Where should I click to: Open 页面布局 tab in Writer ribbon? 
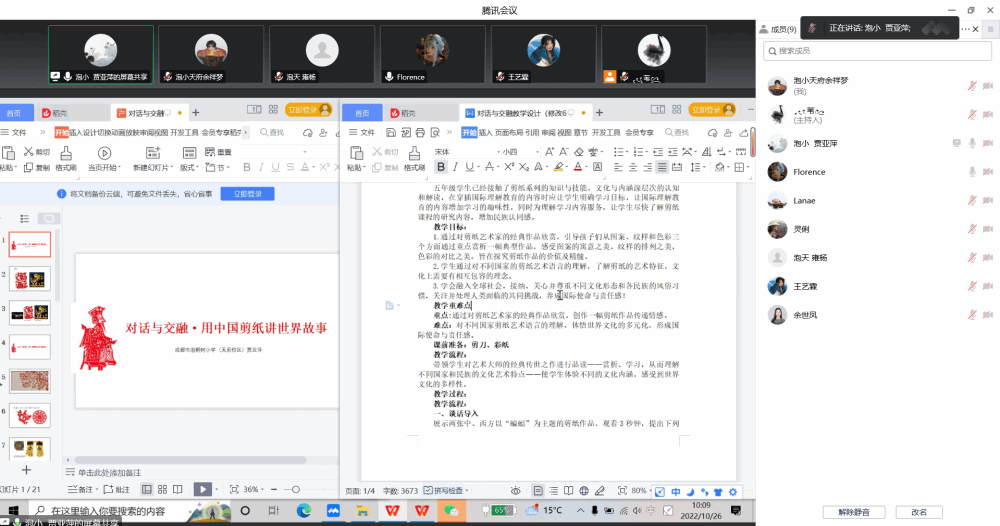[508, 133]
